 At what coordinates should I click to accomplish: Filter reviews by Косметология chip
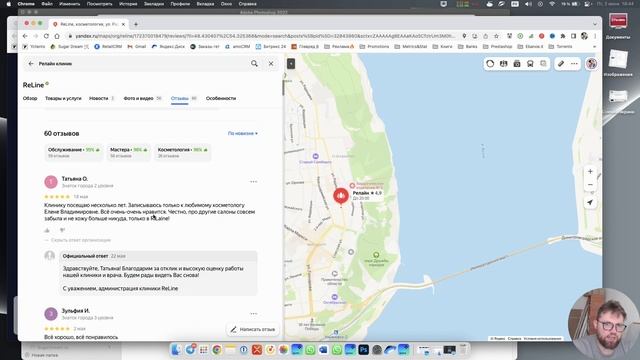click(182, 152)
